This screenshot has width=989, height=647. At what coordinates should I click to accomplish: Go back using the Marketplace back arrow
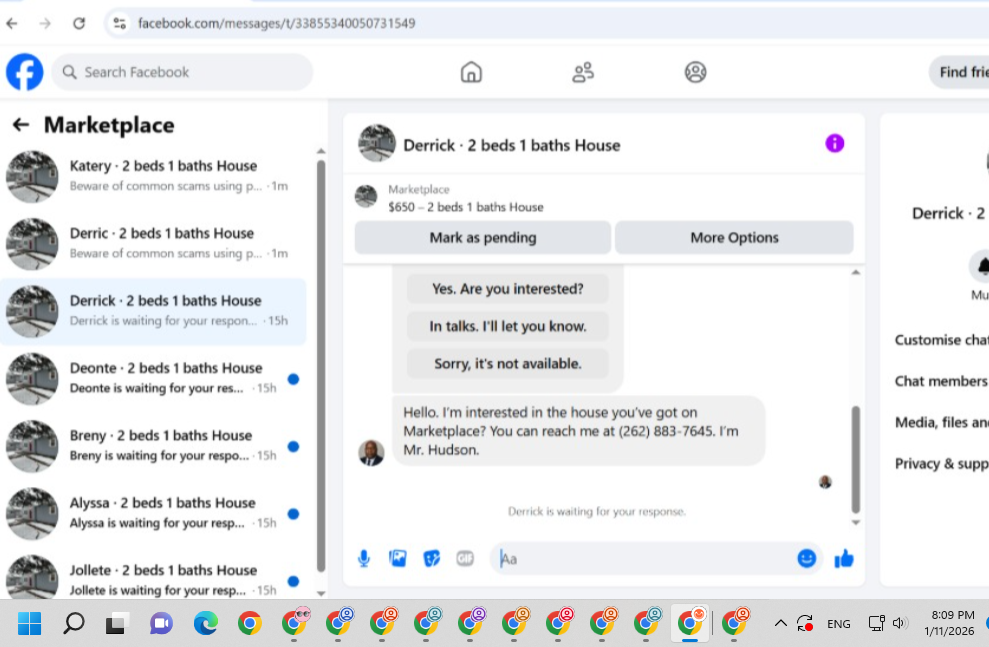(x=21, y=125)
